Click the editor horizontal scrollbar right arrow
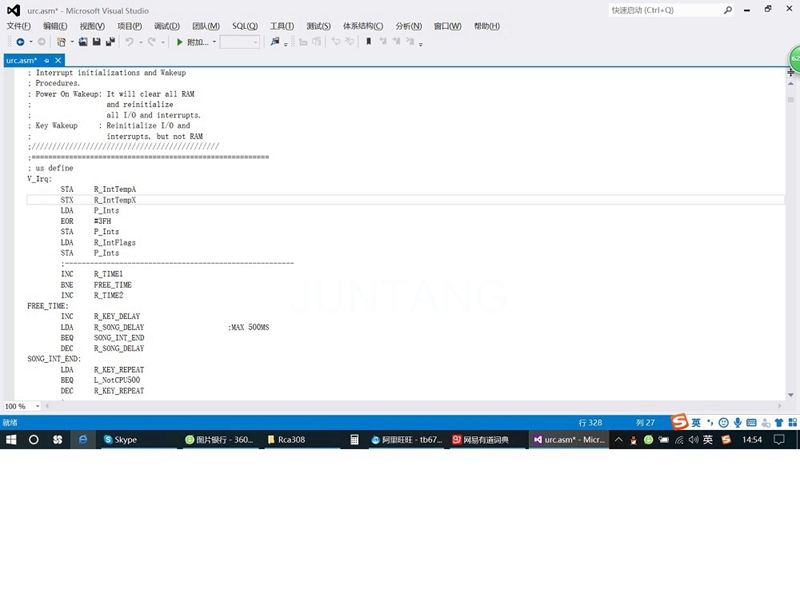Image resolution: width=800 pixels, height=593 pixels. [780, 406]
